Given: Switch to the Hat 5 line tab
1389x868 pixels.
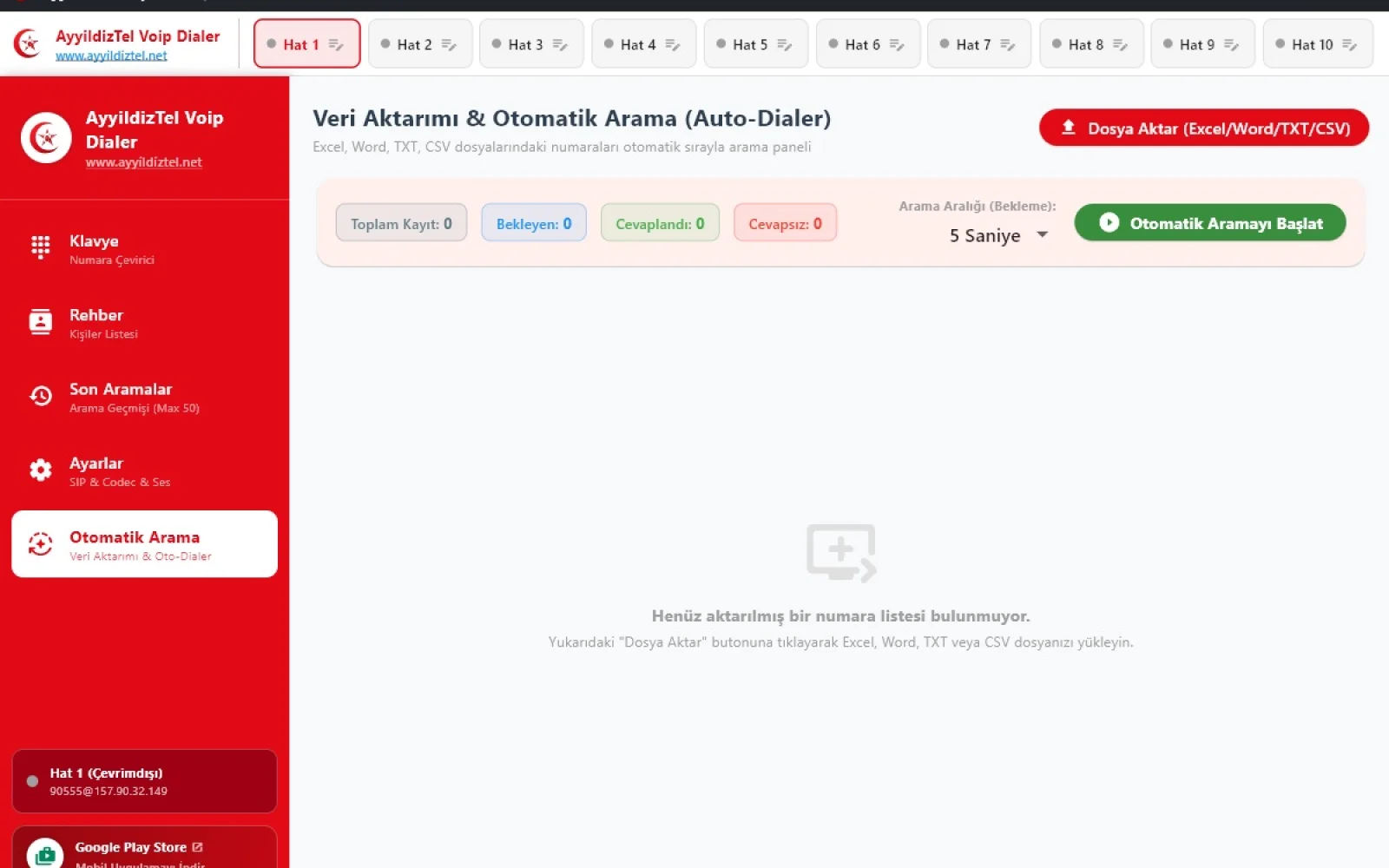Looking at the screenshot, I should pyautogui.click(x=756, y=44).
